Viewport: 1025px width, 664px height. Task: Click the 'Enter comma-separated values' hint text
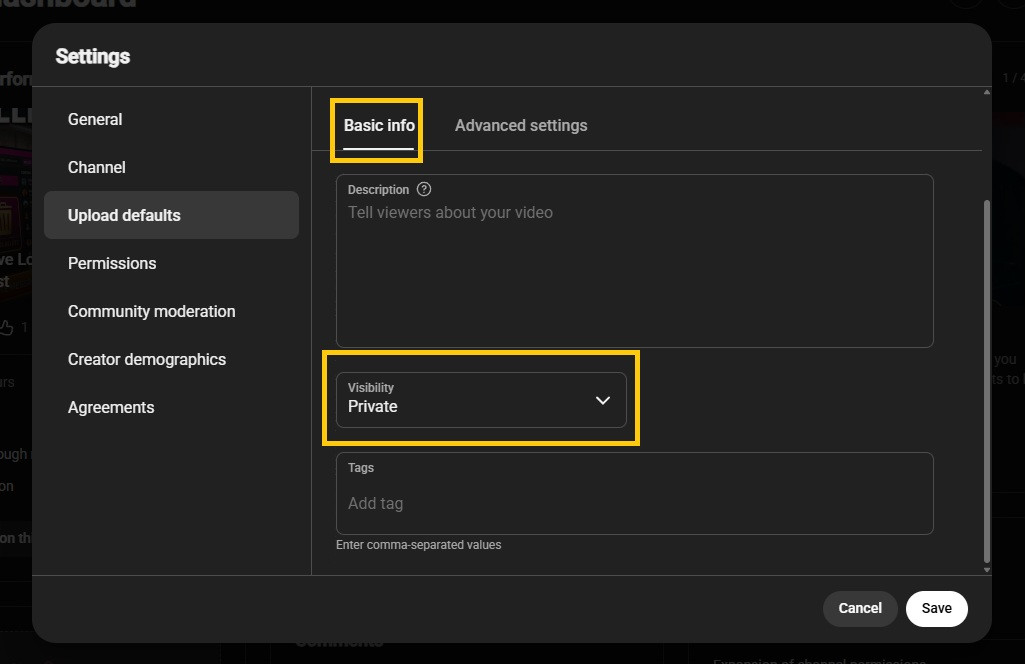pyautogui.click(x=418, y=545)
